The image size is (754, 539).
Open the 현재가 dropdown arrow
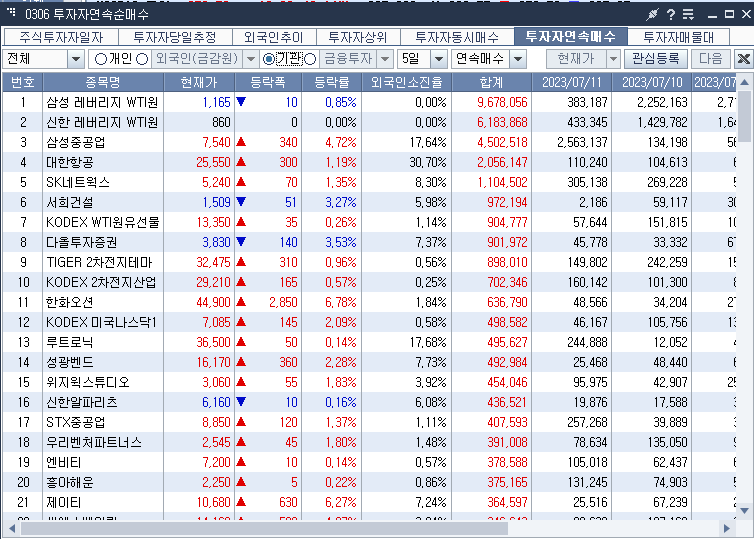pos(613,60)
